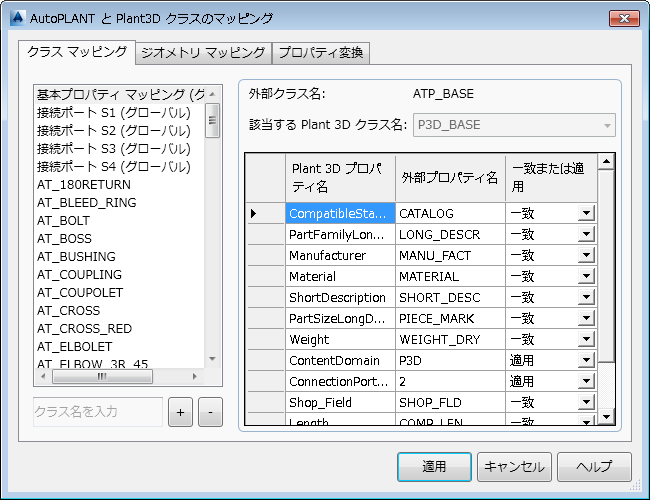Click the SHOP_FLD cell

[x=451, y=403]
